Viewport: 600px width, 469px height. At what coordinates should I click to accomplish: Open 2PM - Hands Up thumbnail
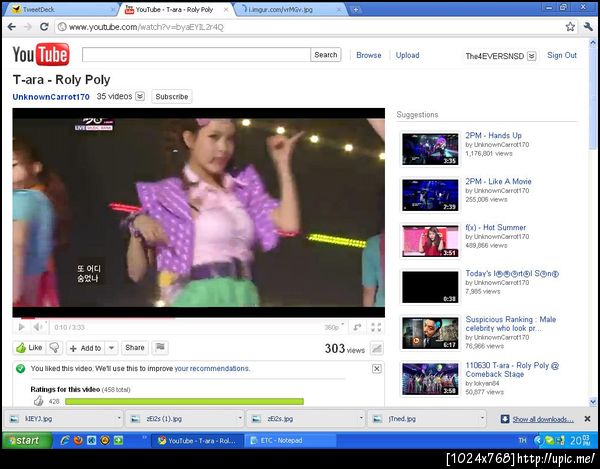pos(430,149)
